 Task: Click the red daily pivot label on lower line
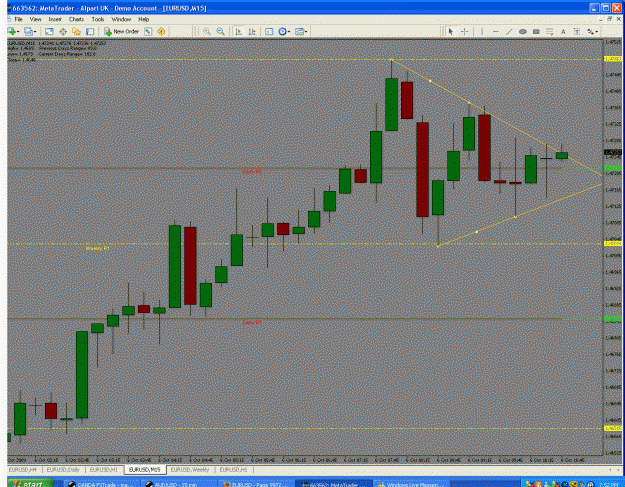(252, 322)
